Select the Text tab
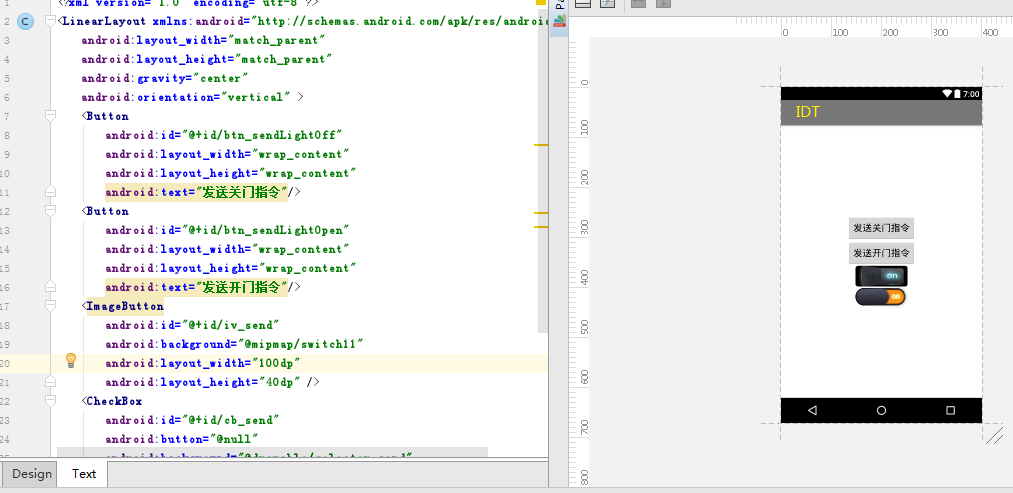This screenshot has height=493, width=1013. pyautogui.click(x=84, y=474)
